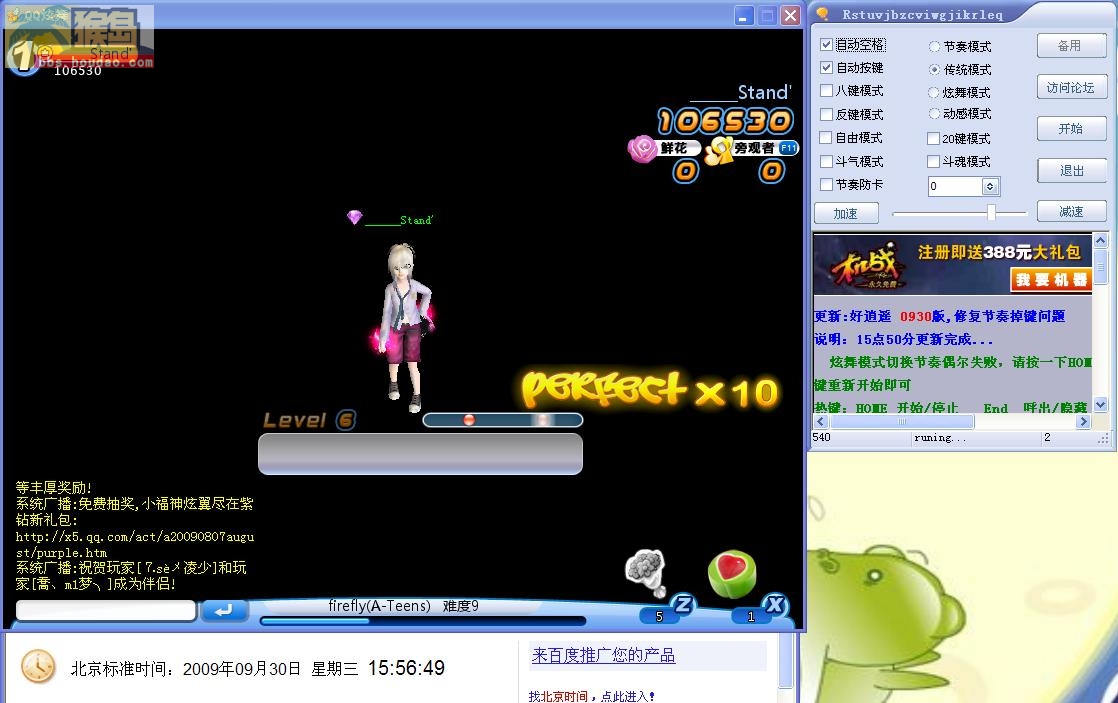Click the 'firefly(A-Teens) 难度9' song title
The height and width of the screenshot is (703, 1118).
(404, 606)
